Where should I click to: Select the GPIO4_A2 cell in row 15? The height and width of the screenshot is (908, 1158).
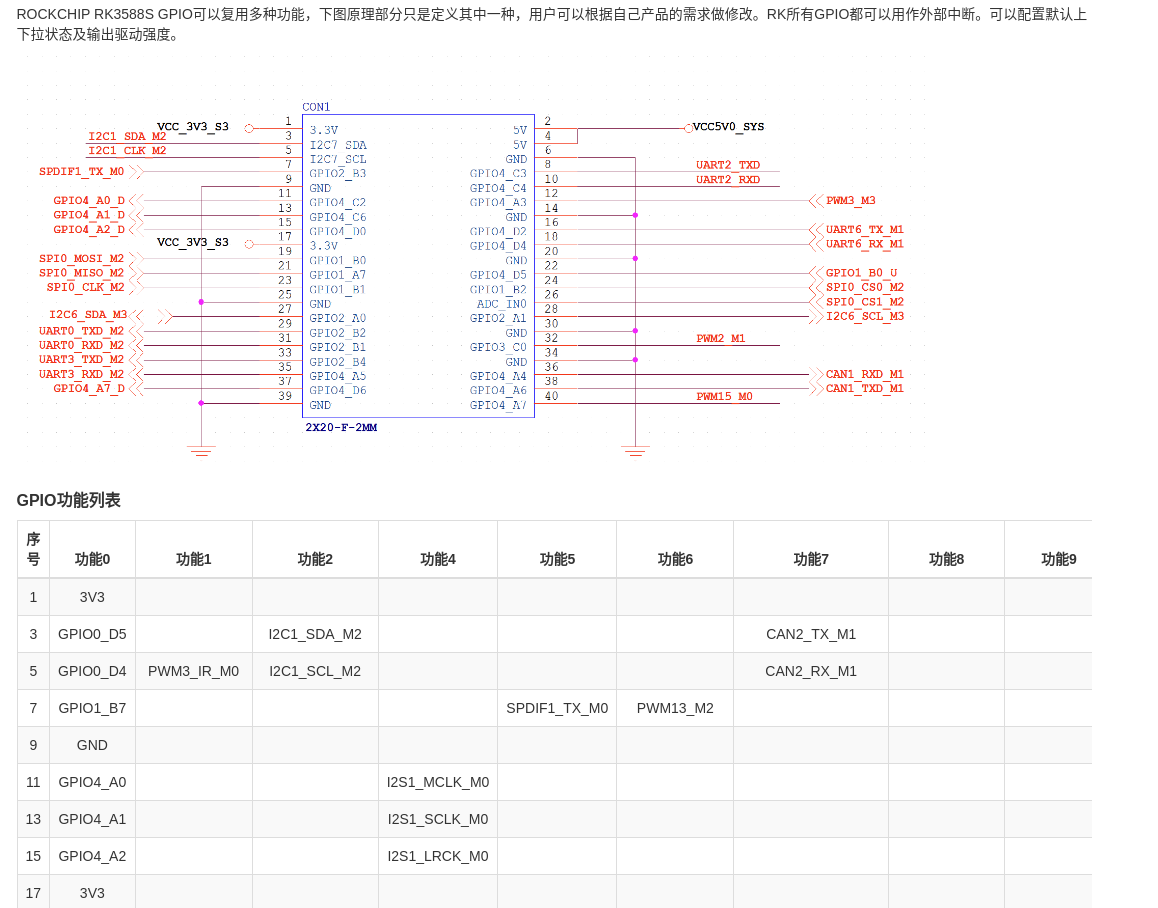92,856
